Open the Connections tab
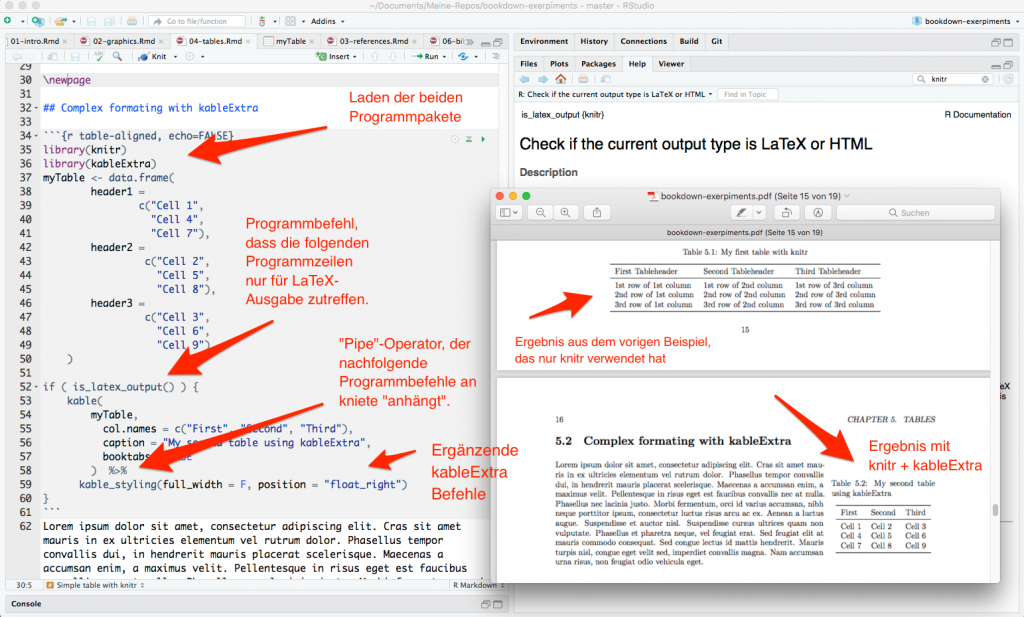This screenshot has height=617, width=1024. (x=643, y=41)
